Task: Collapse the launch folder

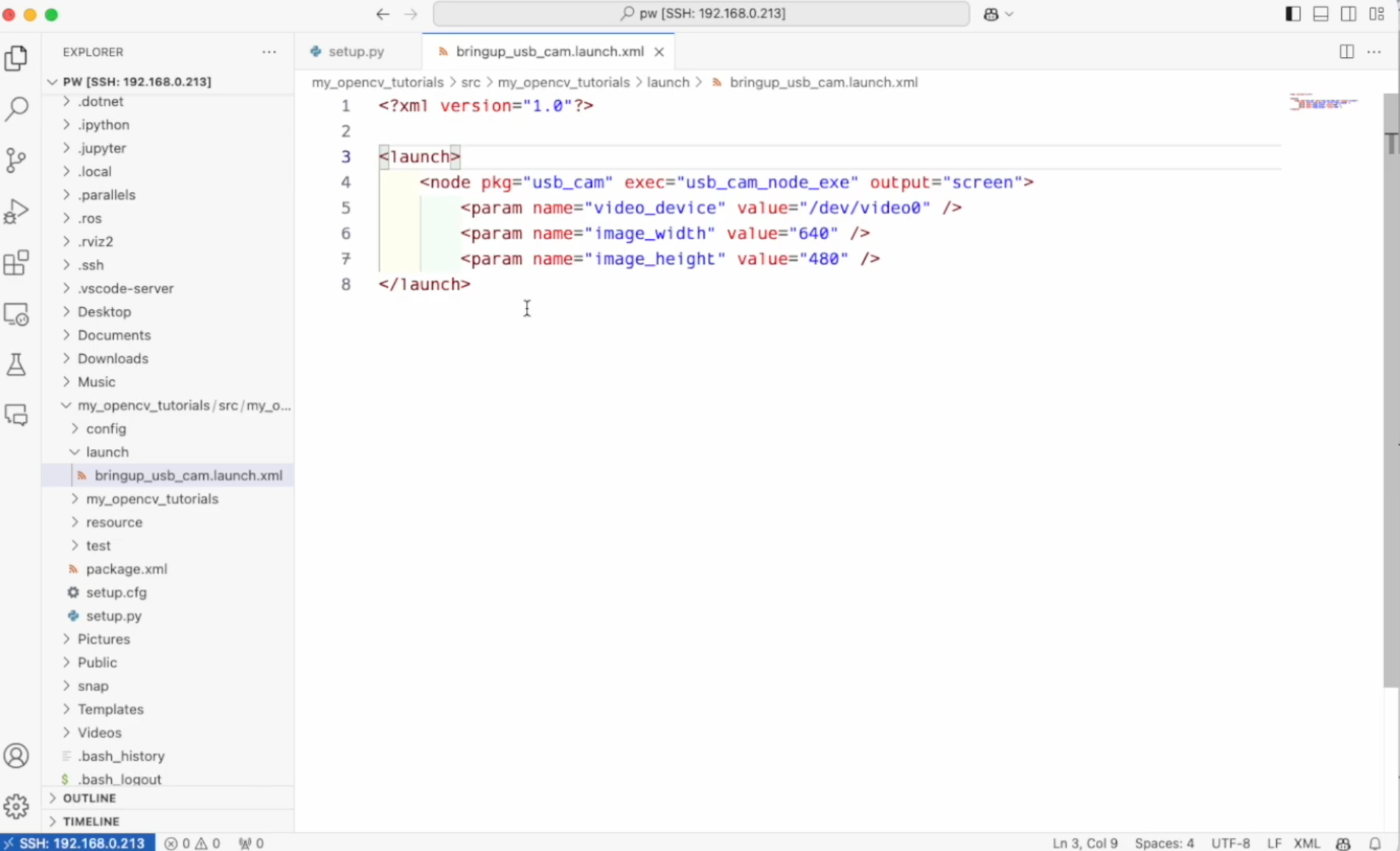Action: point(106,452)
